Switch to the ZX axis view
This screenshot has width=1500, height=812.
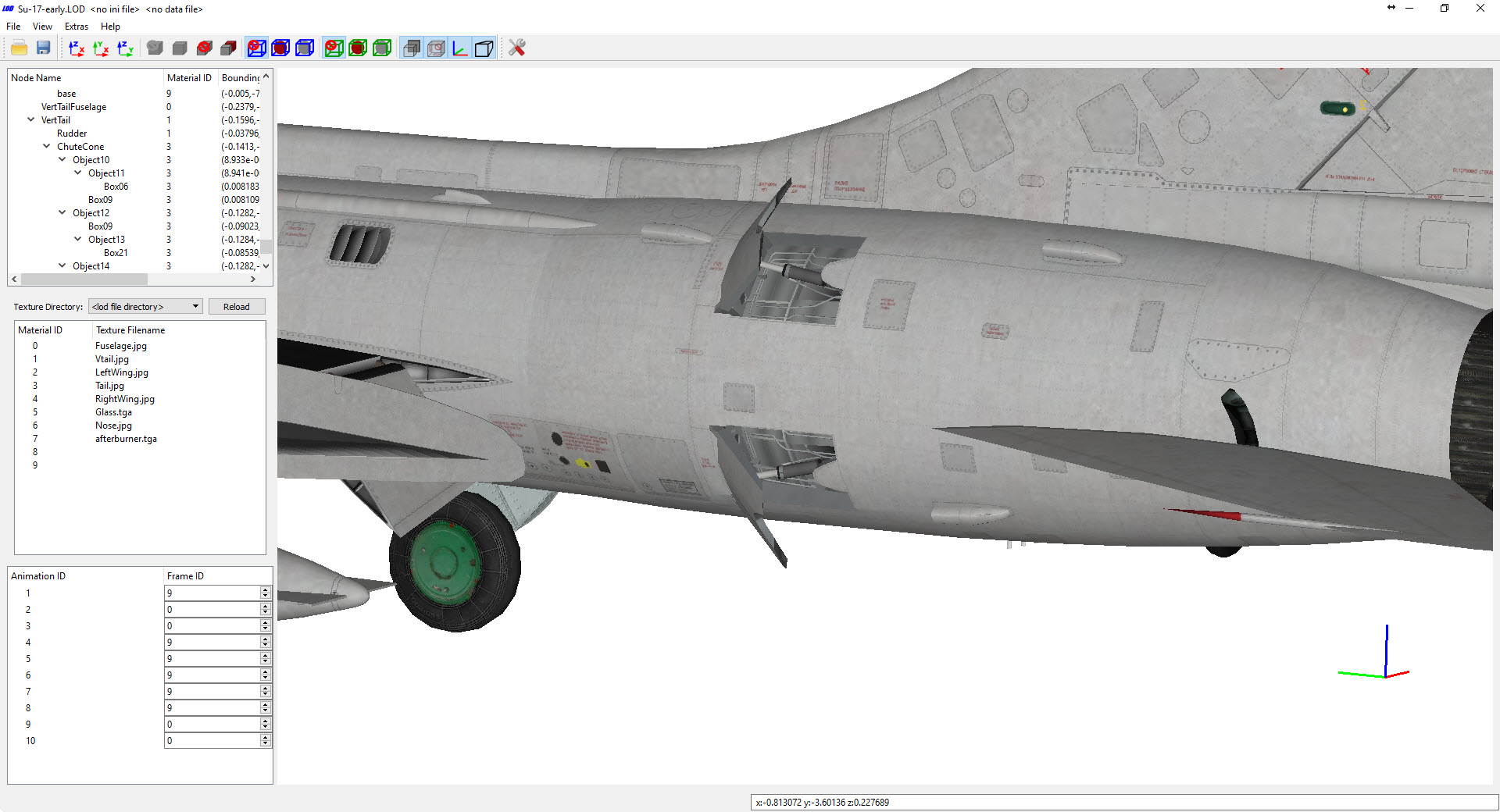(77, 48)
